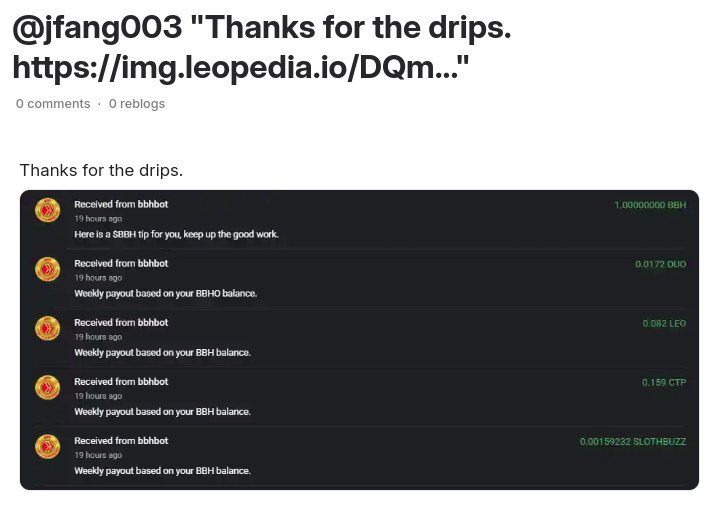Image resolution: width=717 pixels, height=512 pixels.
Task: Click the "Weekly payout based on your BBHO balance" memo
Action: coord(166,293)
